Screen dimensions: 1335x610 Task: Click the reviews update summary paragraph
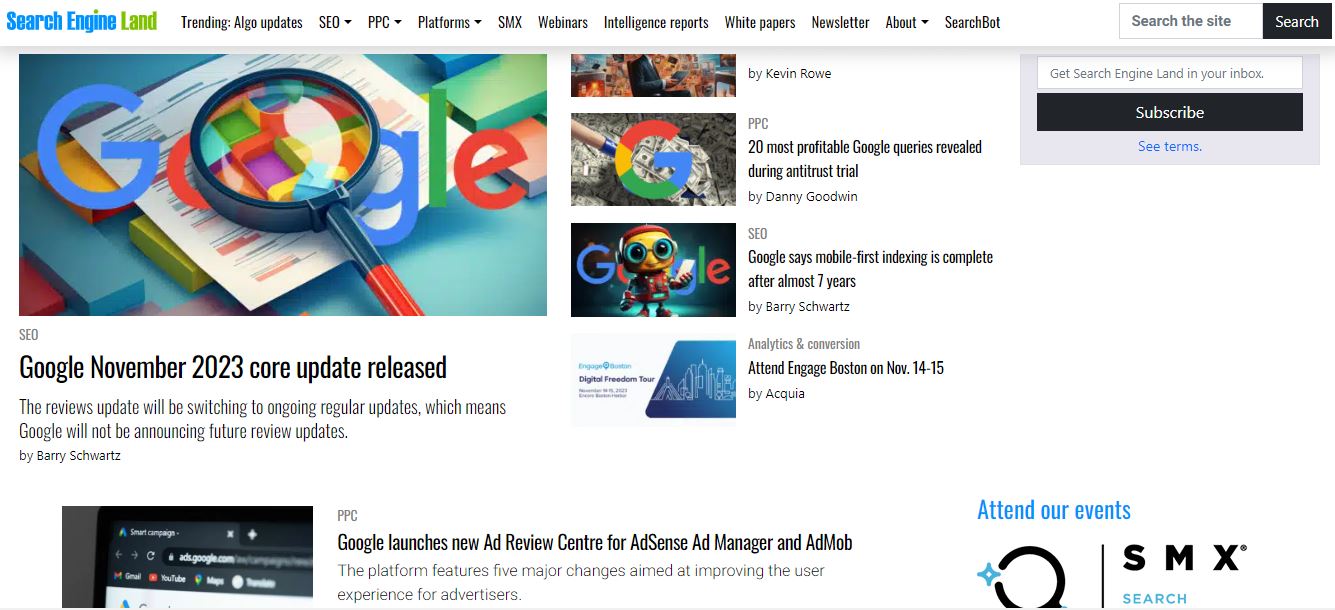pyautogui.click(x=263, y=419)
